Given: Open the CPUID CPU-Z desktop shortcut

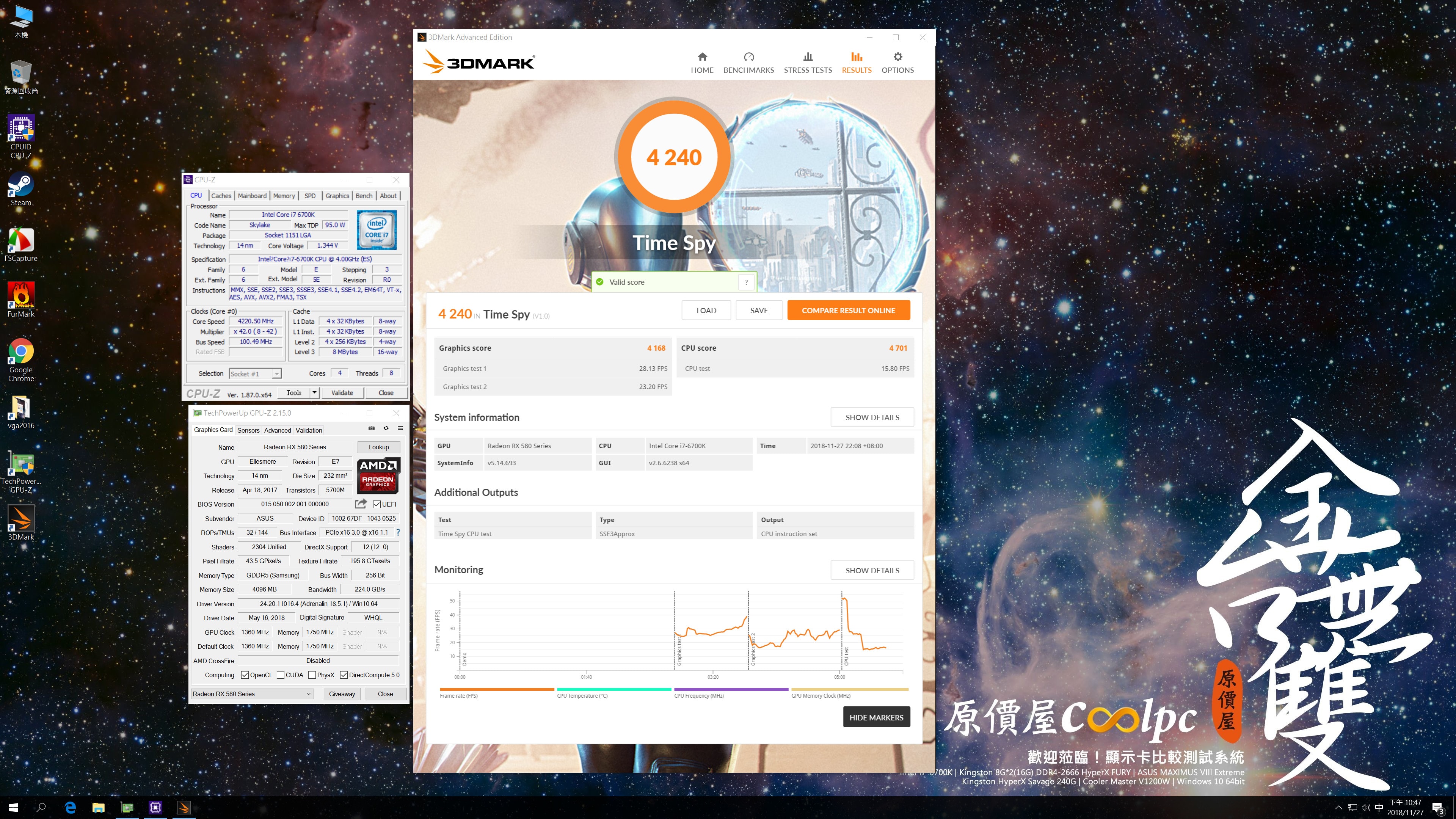Looking at the screenshot, I should tap(21, 137).
